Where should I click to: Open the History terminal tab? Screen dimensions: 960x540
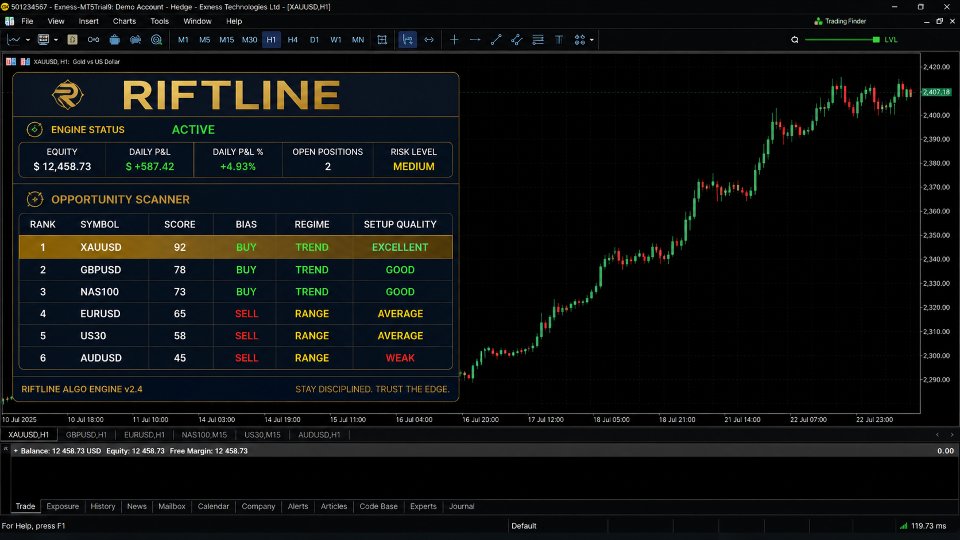102,506
